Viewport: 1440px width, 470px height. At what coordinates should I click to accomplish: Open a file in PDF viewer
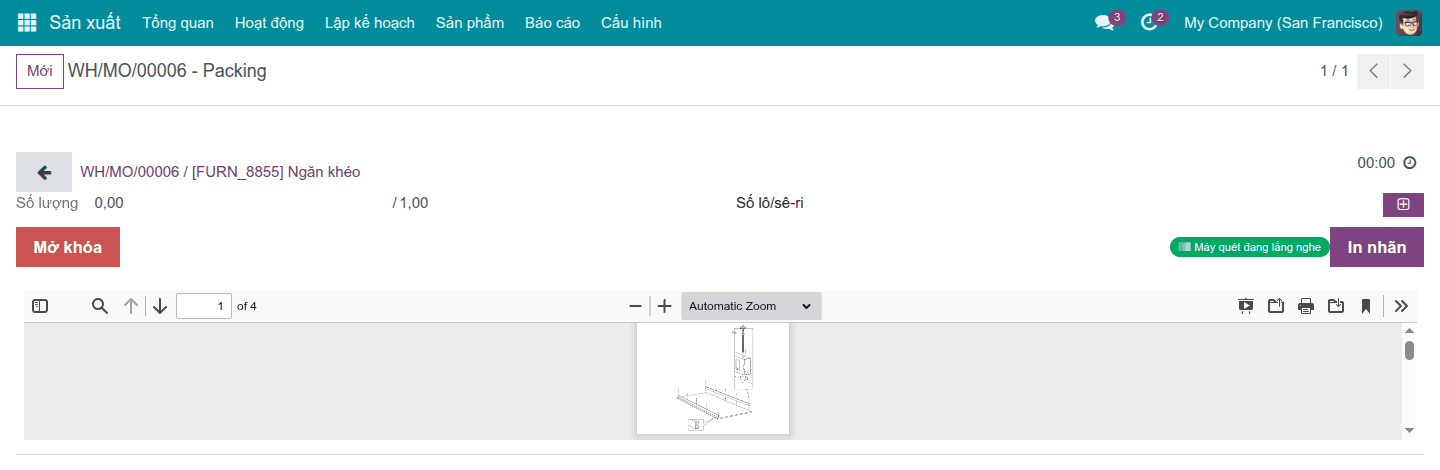1276,306
